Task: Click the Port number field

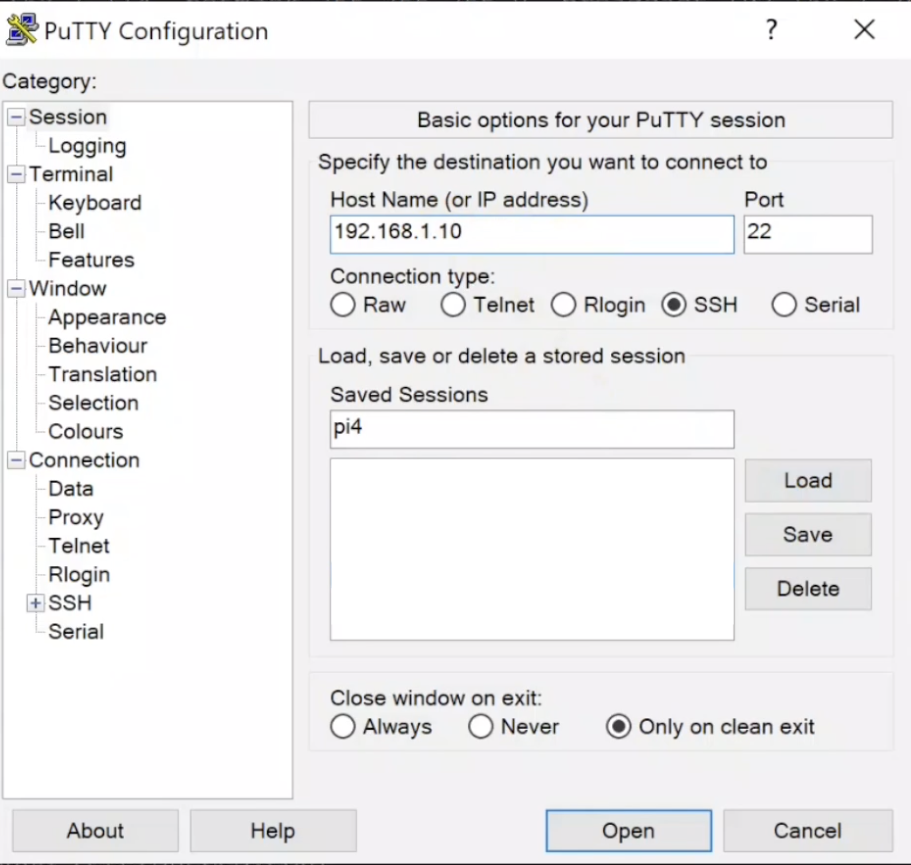Action: point(807,234)
